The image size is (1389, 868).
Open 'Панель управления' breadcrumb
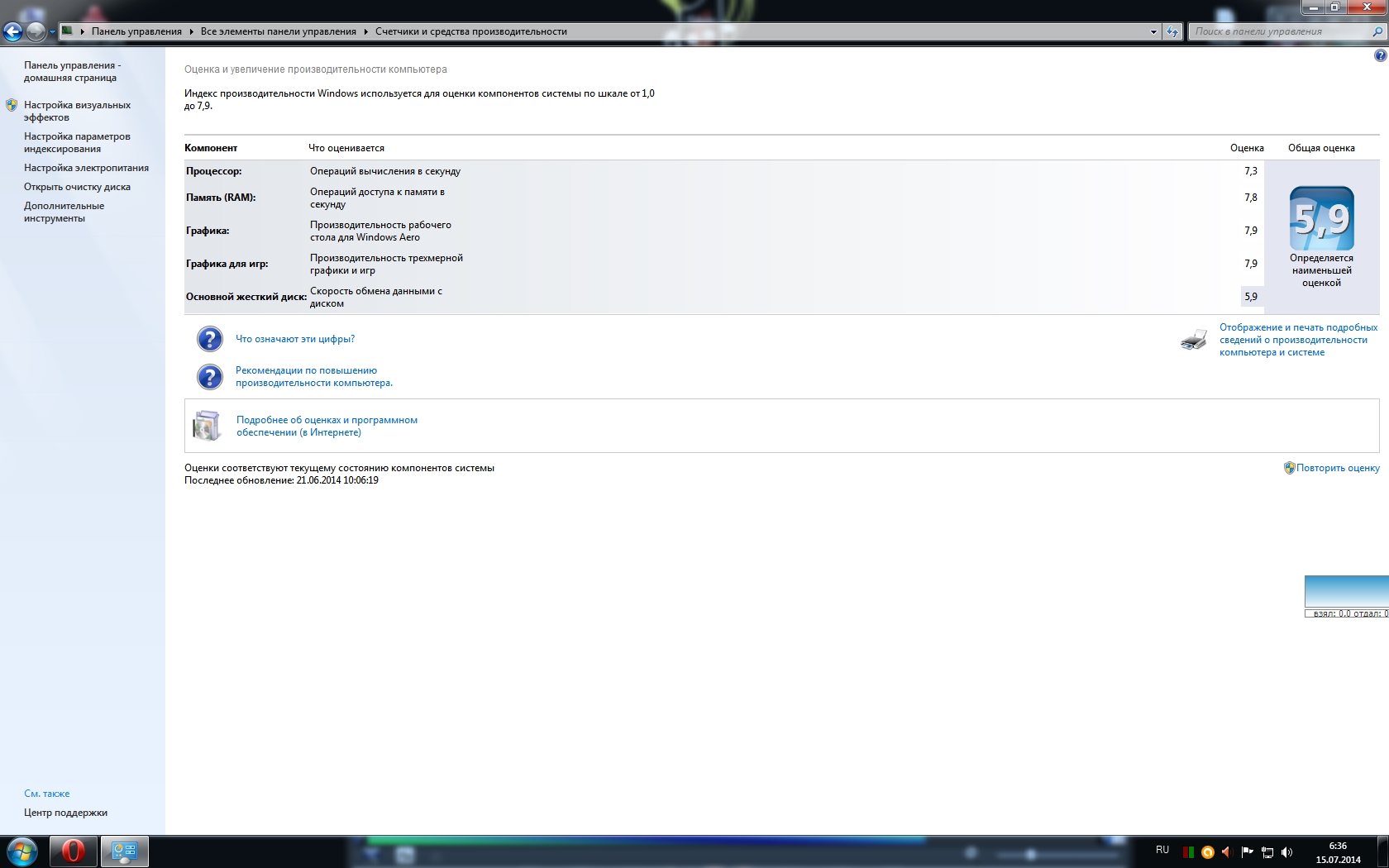(136, 31)
